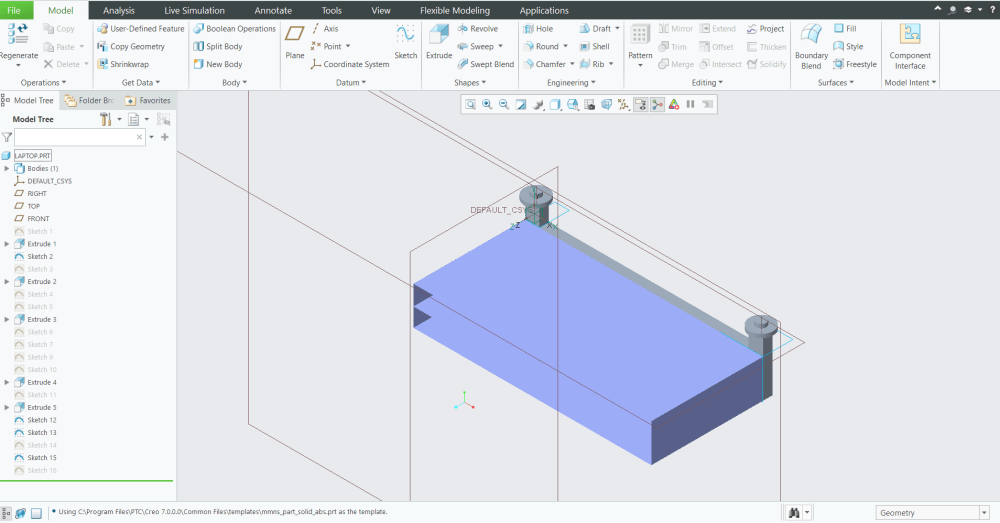This screenshot has height=523, width=1000.
Task: Click the Coordinate System button
Action: [x=350, y=64]
